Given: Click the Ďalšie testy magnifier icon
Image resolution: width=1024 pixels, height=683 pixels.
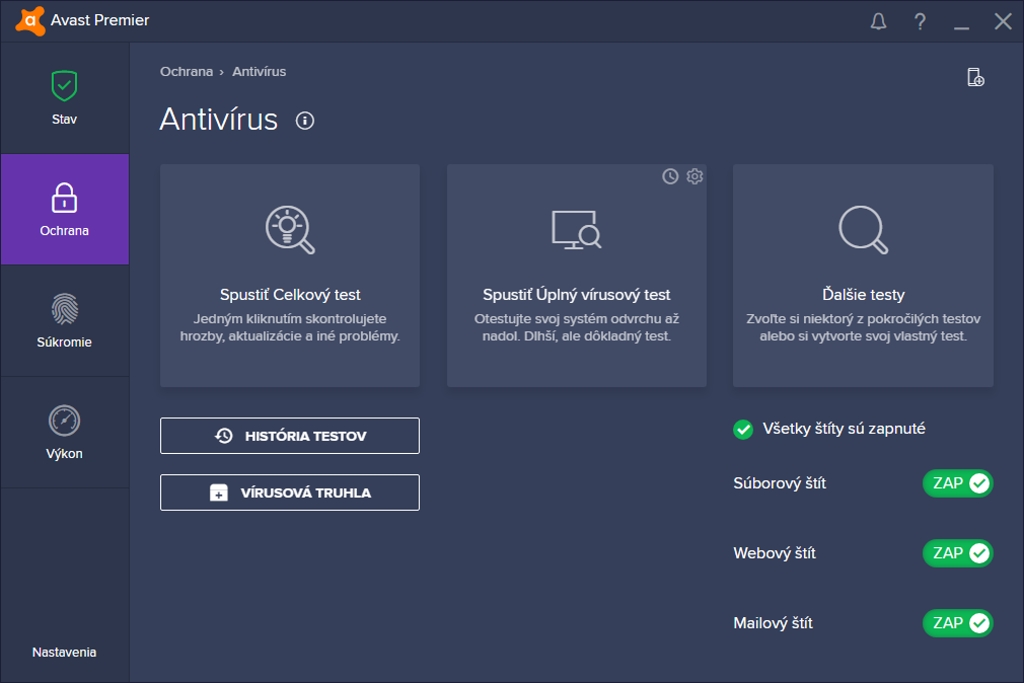Looking at the screenshot, I should coord(862,229).
